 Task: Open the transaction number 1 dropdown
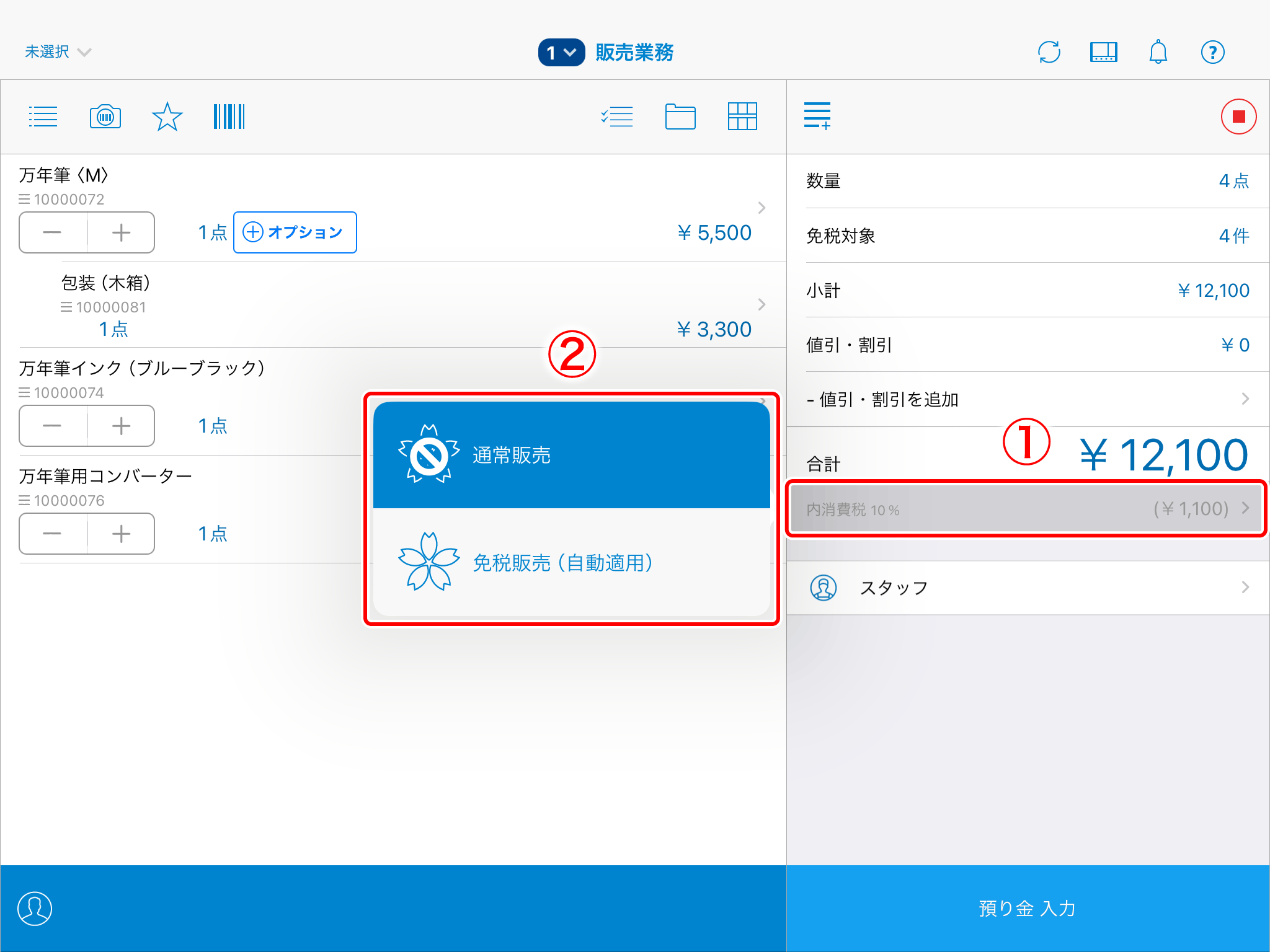(x=561, y=53)
